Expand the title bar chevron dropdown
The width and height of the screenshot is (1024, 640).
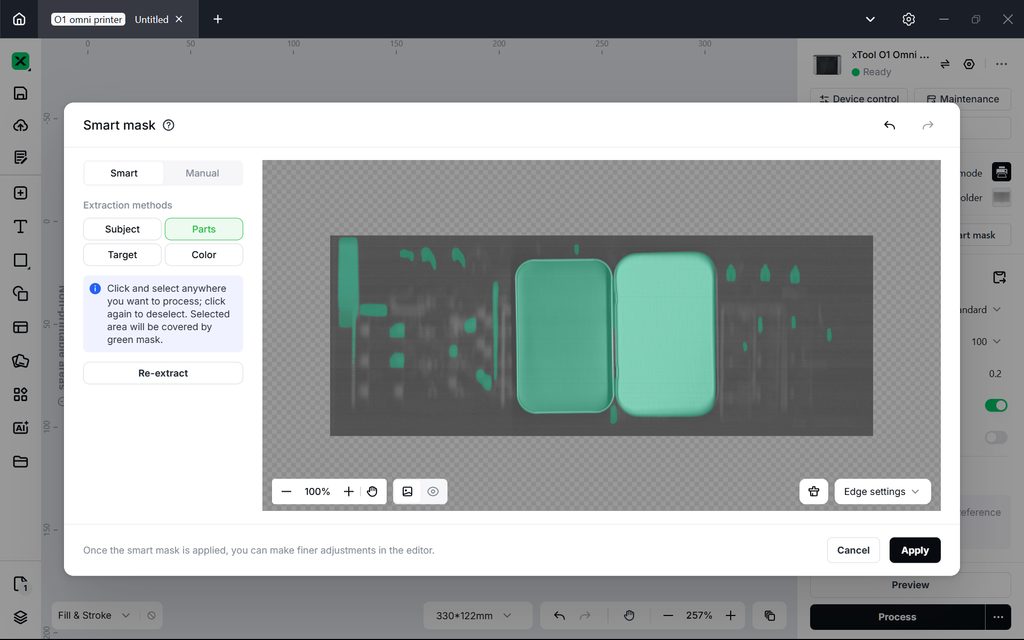[870, 20]
